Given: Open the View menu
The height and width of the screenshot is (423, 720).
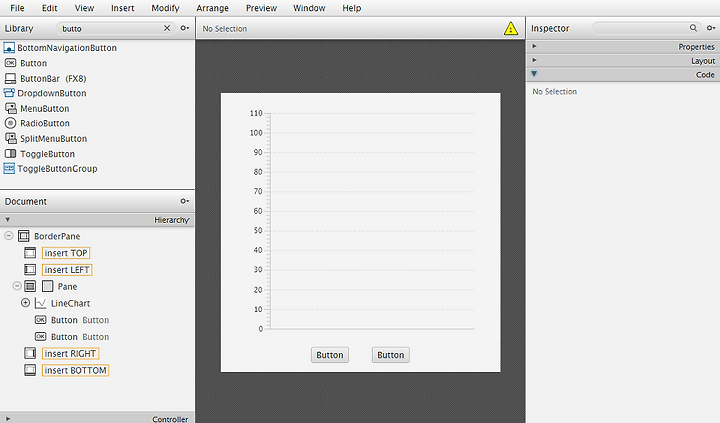Looking at the screenshot, I should [x=84, y=8].
